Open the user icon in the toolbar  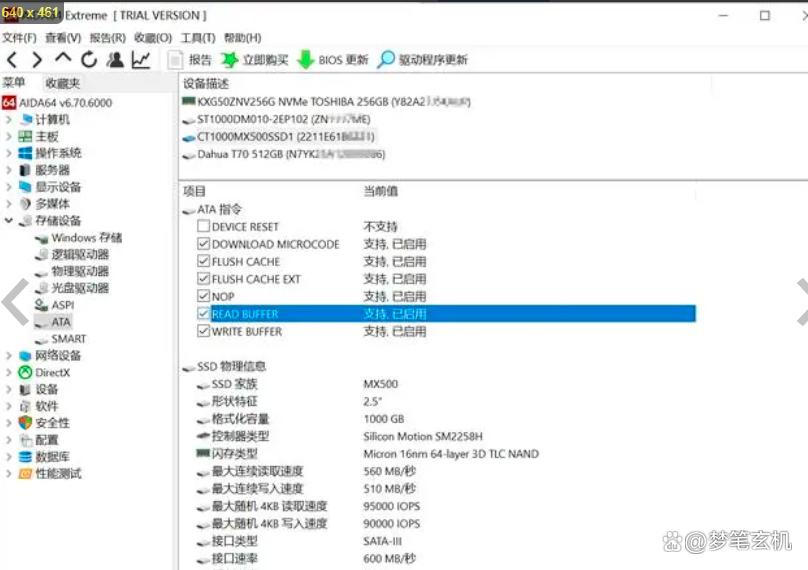point(115,60)
